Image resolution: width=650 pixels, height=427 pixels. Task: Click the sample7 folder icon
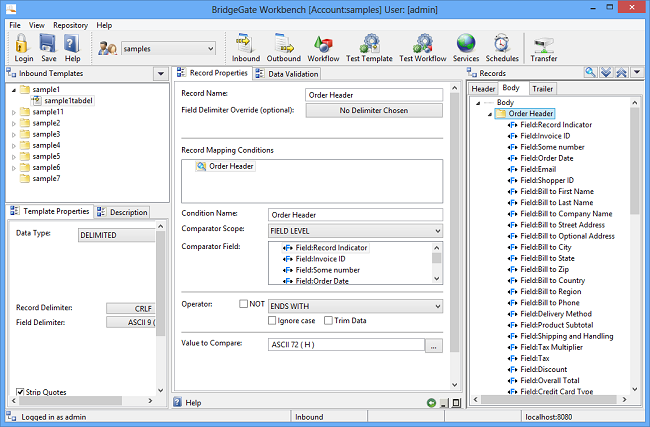tap(25, 178)
